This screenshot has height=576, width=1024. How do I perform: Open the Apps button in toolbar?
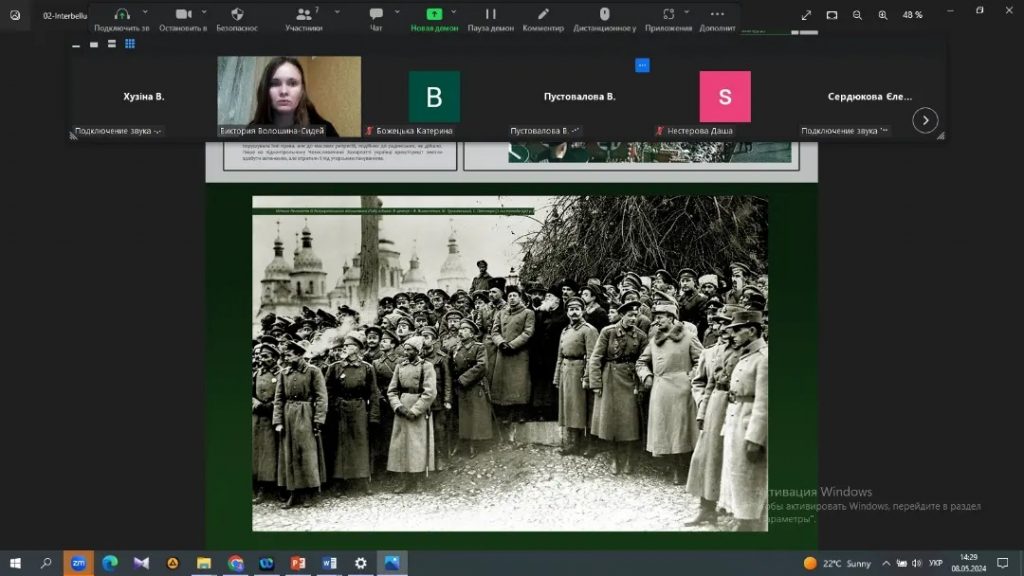pos(668,14)
